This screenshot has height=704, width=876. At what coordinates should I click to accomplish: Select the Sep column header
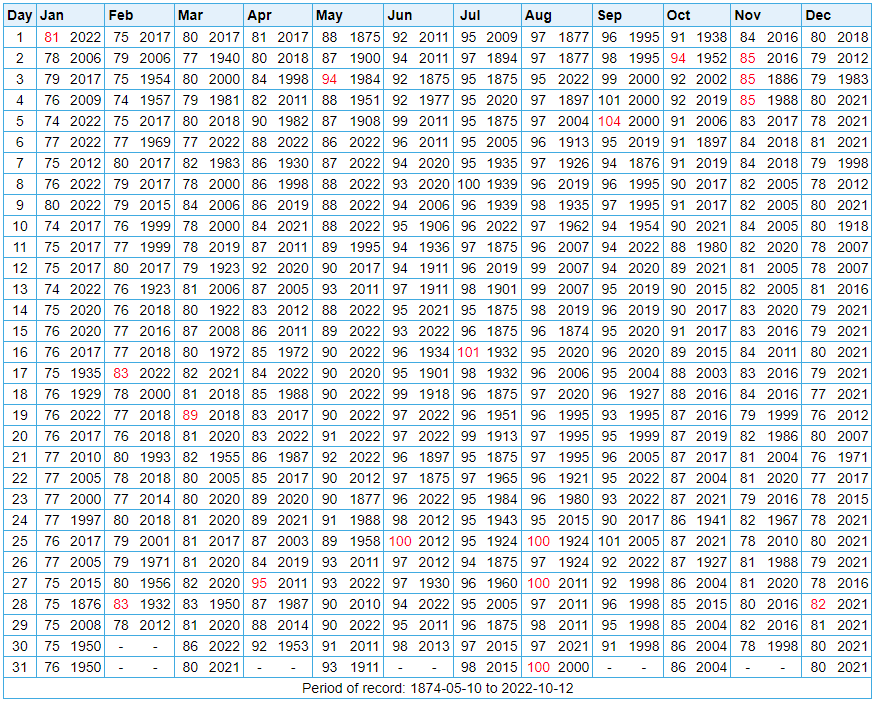click(x=609, y=16)
